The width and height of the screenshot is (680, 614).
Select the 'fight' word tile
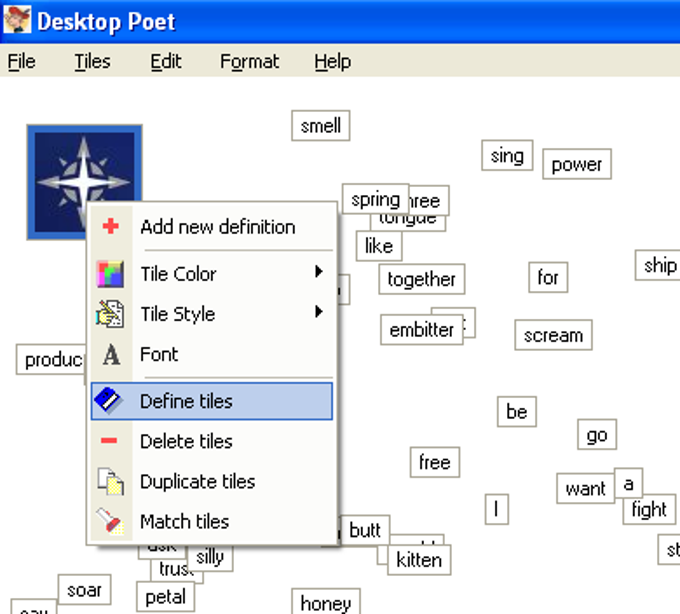coord(649,509)
